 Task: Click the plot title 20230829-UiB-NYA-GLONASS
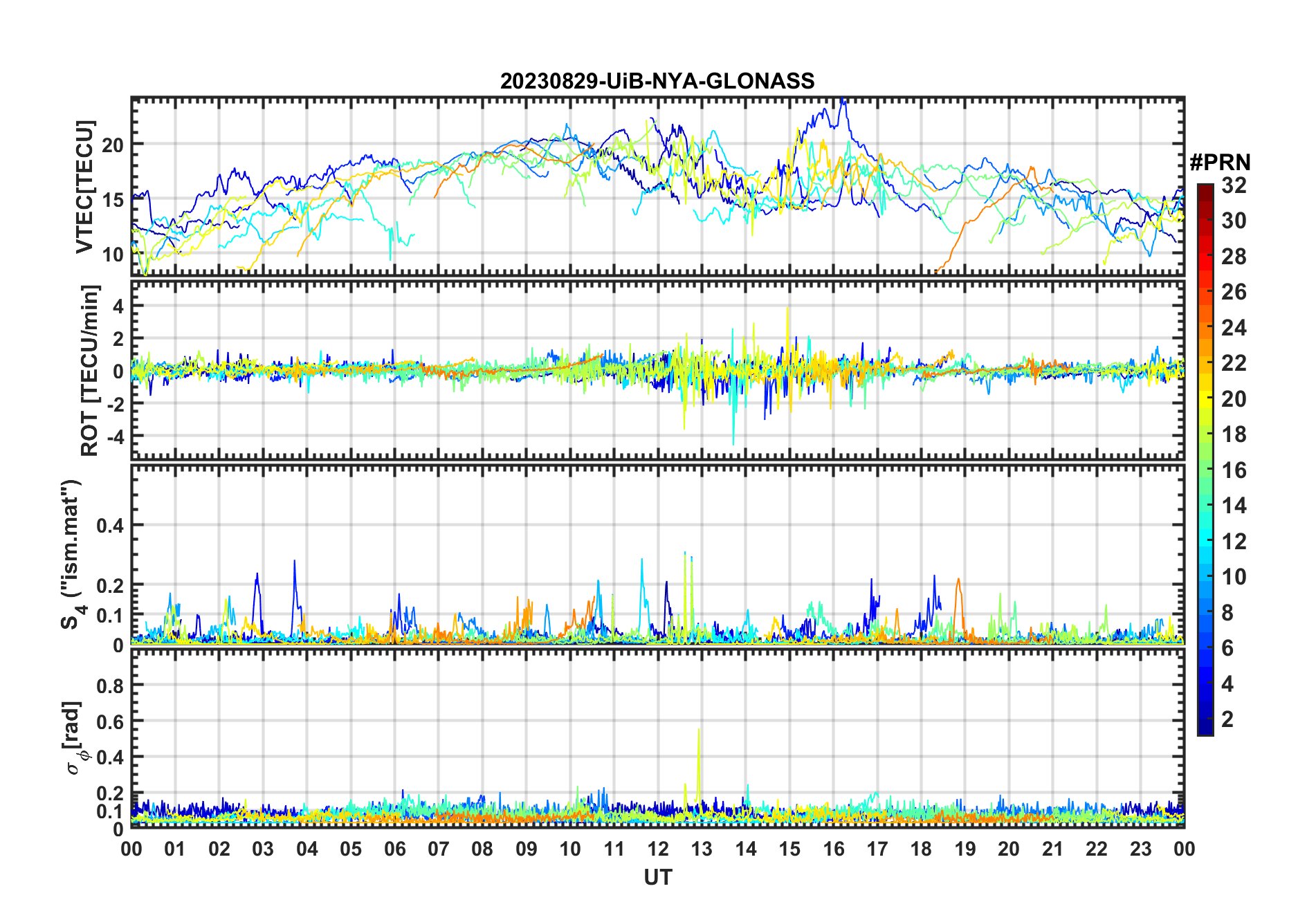pos(657,82)
